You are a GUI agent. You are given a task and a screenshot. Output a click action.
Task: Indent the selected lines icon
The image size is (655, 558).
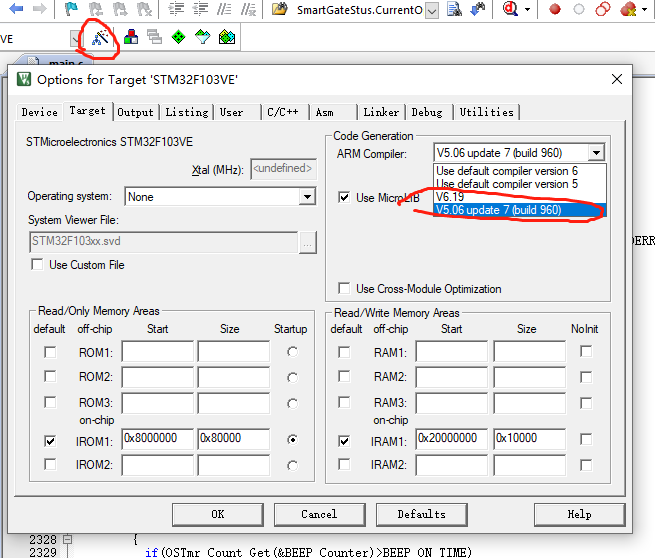(176, 9)
